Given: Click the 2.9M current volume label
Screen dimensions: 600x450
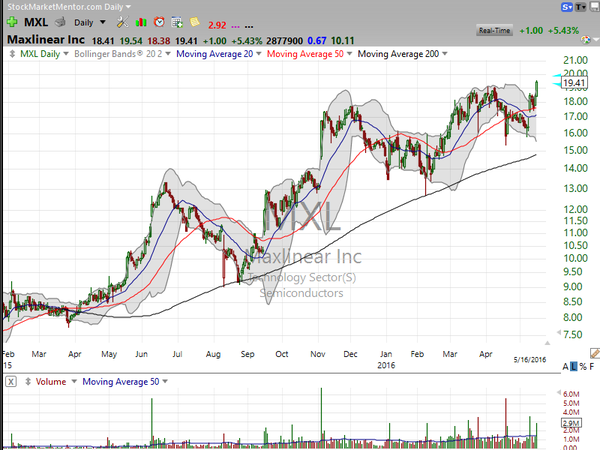Looking at the screenshot, I should [571, 423].
